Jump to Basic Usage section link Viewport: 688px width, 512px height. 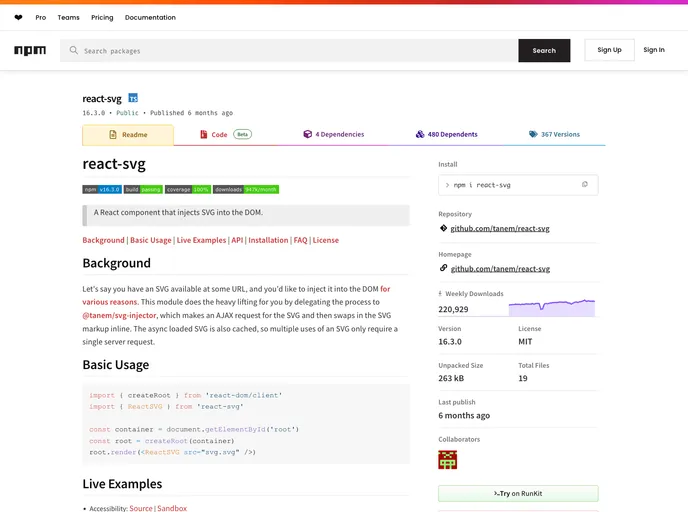click(150, 240)
